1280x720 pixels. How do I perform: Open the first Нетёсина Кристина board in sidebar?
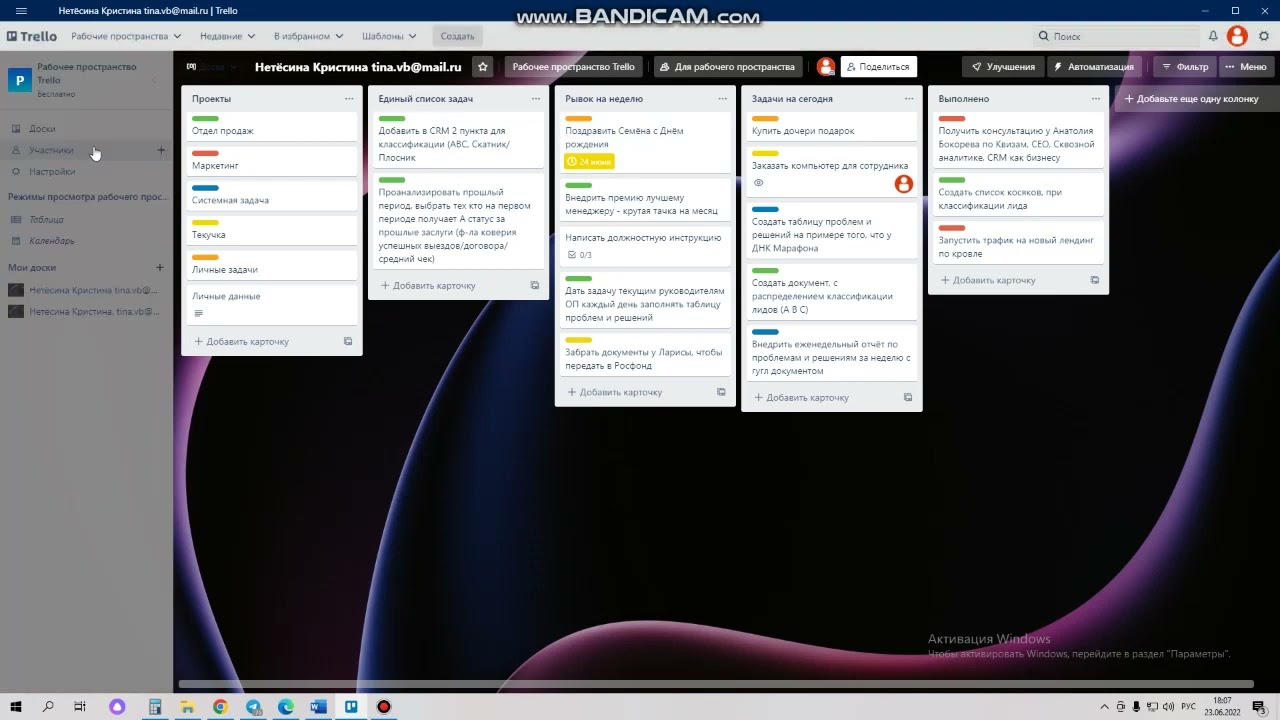[86, 290]
